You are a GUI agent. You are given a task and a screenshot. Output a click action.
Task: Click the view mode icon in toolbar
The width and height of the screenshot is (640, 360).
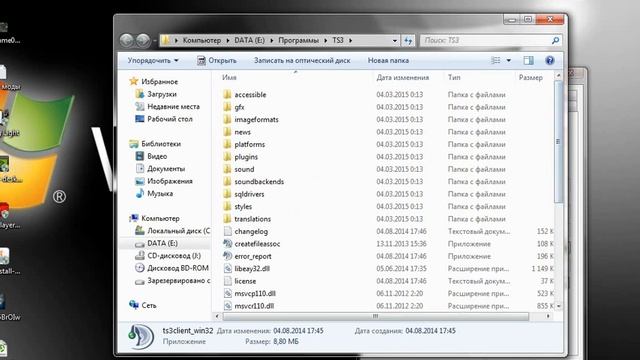pyautogui.click(x=496, y=60)
